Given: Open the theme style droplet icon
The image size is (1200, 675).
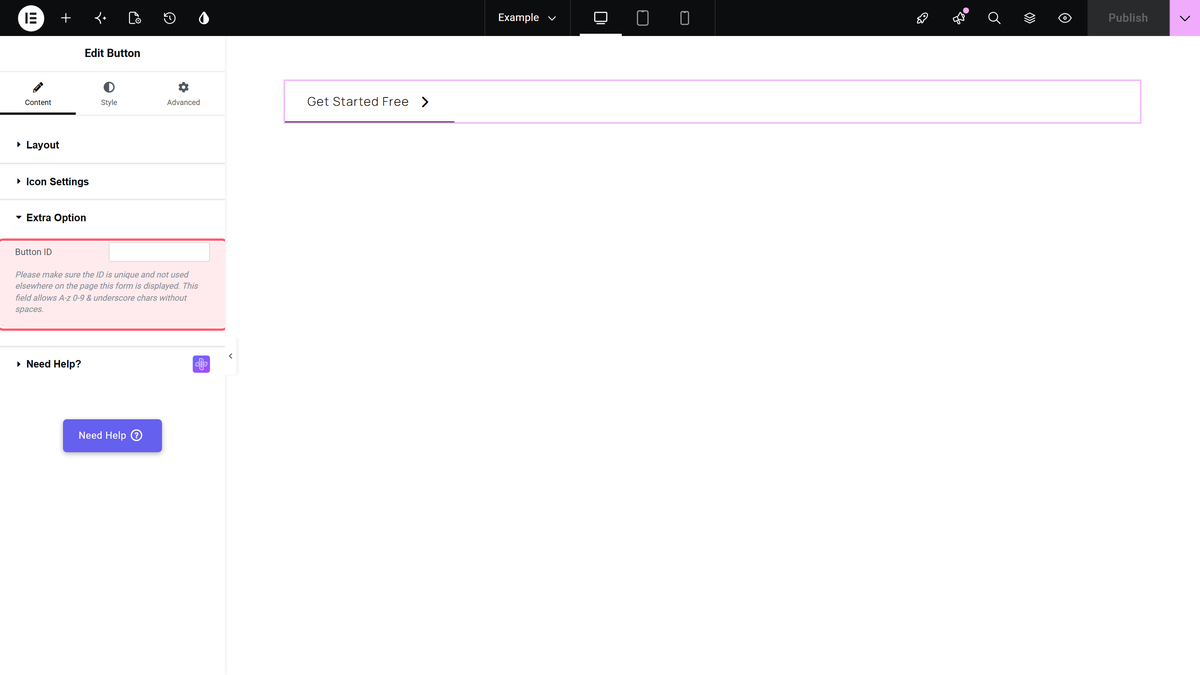Looking at the screenshot, I should [x=204, y=18].
